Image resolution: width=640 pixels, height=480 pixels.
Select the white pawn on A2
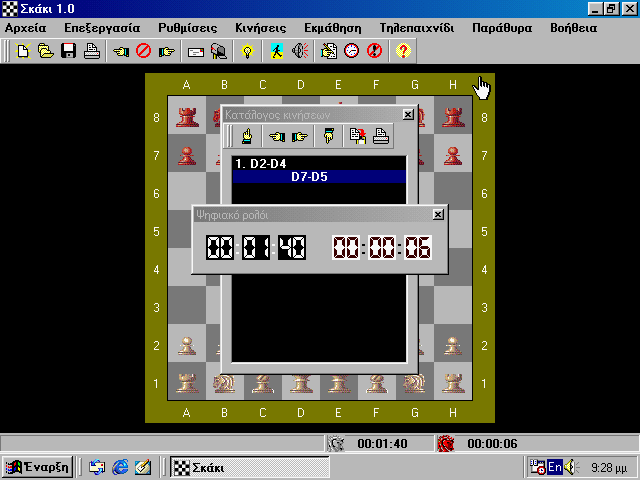pos(187,346)
